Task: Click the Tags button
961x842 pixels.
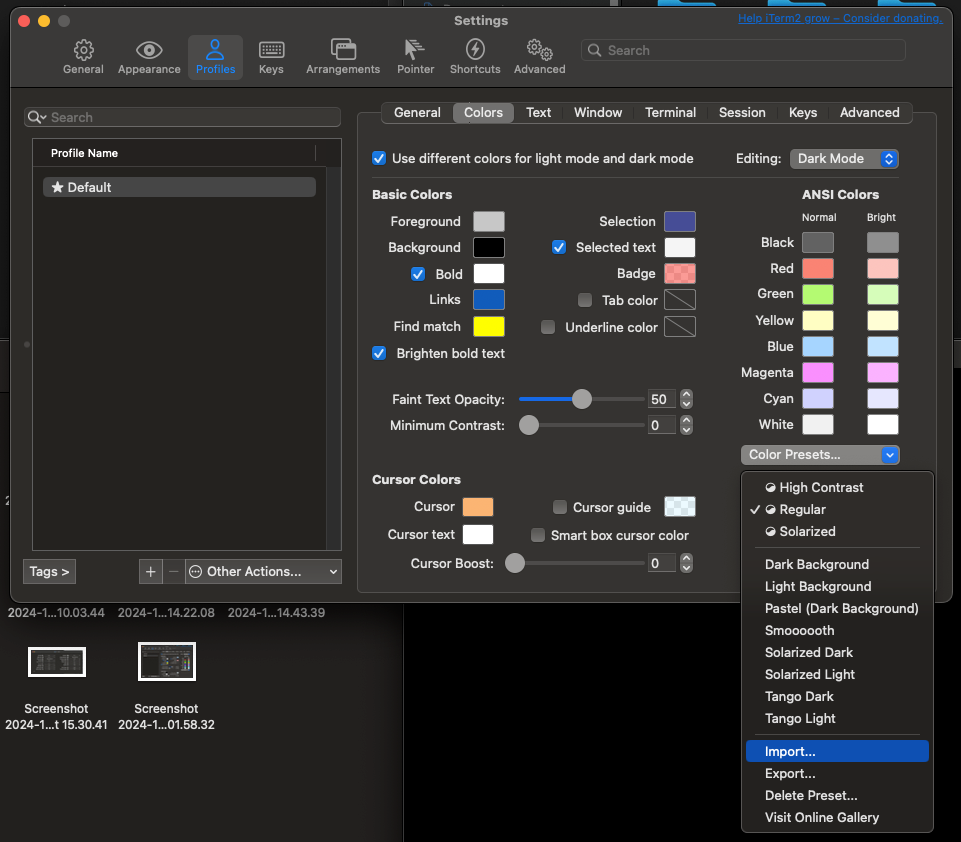Action: click(49, 571)
